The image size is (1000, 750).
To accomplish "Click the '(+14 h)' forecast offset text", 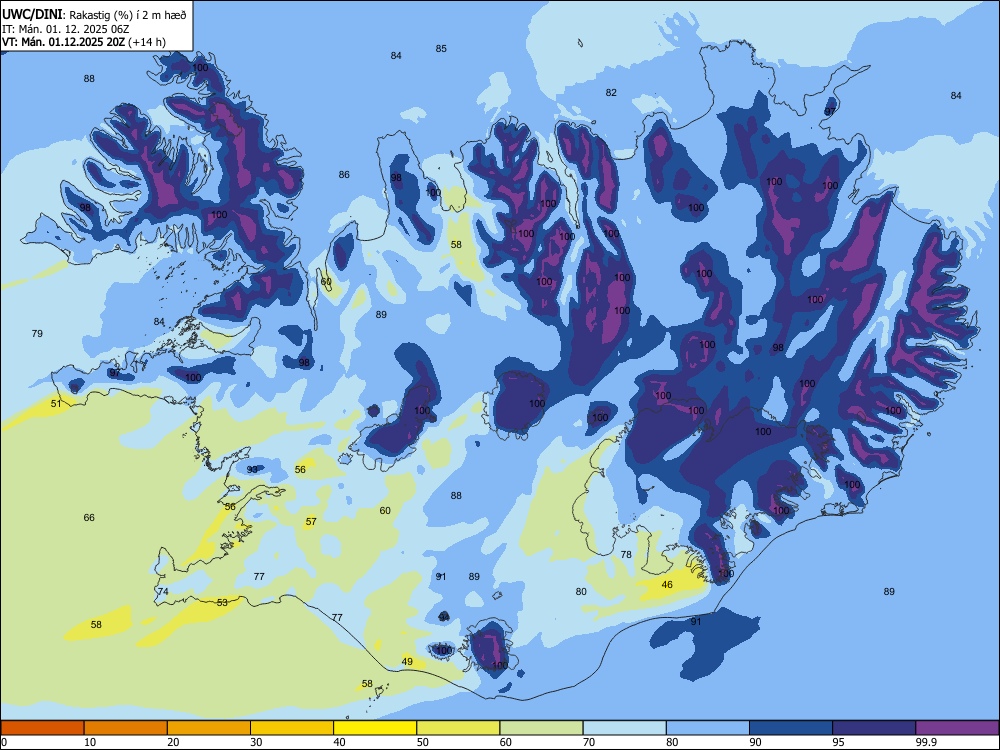I will [147, 42].
